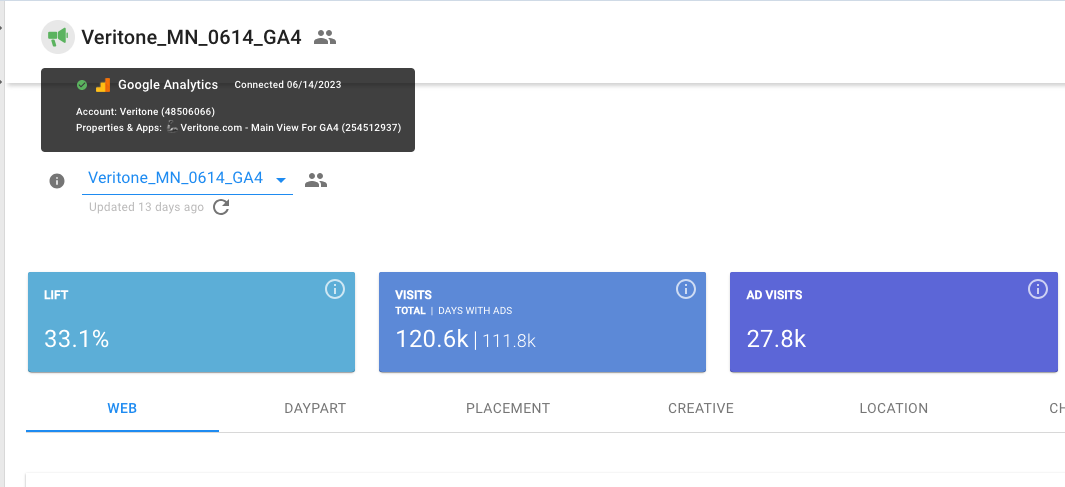
Task: Expand the campaign selector dropdown arrow
Action: point(281,180)
